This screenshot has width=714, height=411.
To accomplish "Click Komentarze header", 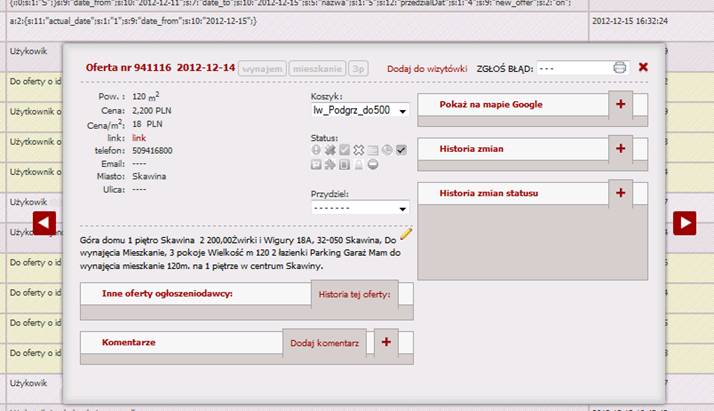I will pos(128,342).
